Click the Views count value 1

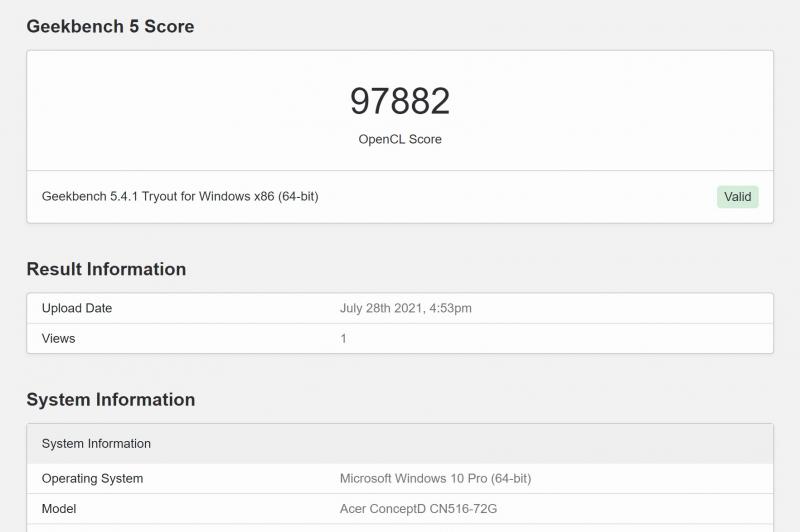(x=343, y=339)
